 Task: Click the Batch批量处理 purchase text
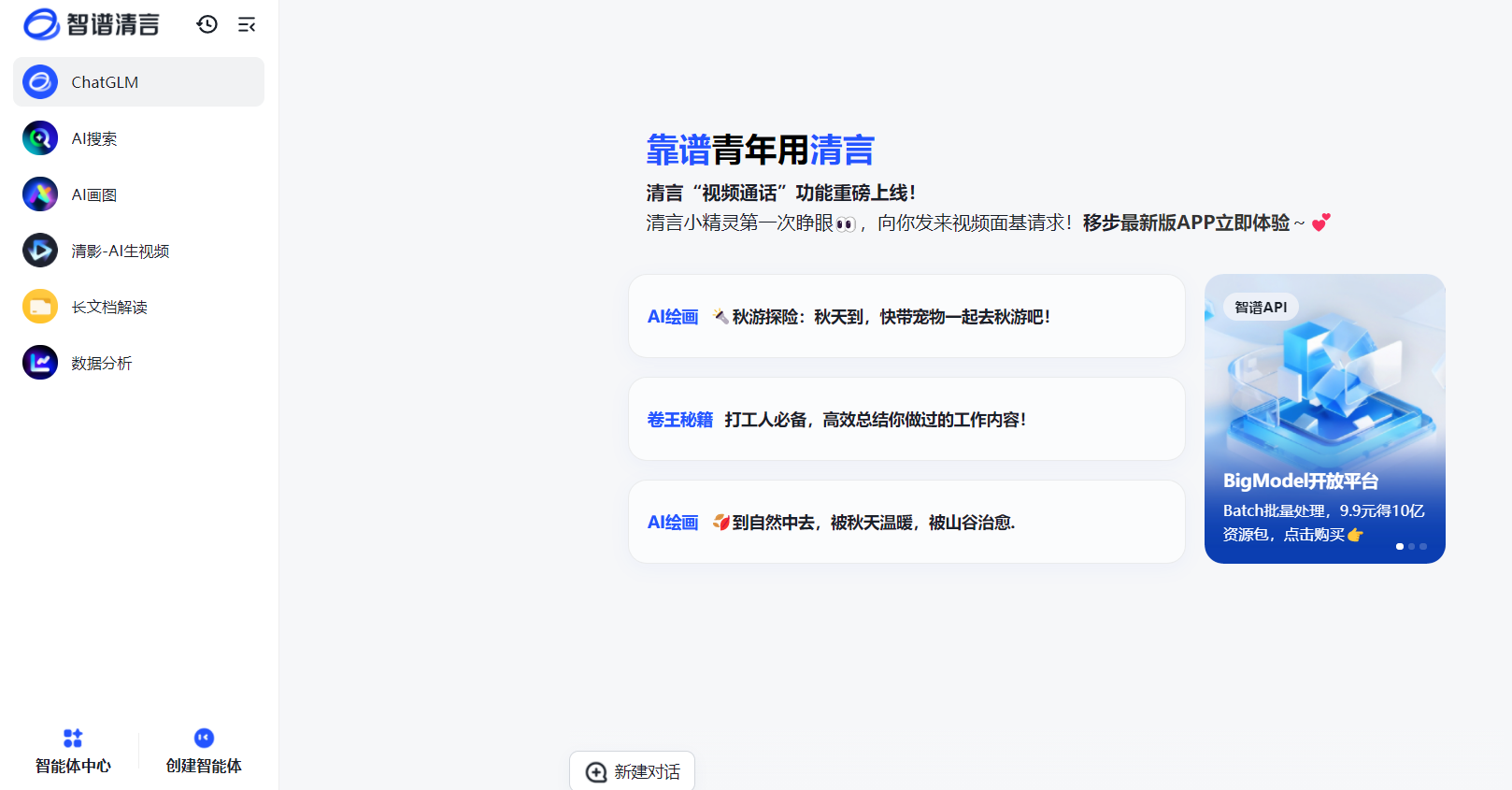[1323, 522]
